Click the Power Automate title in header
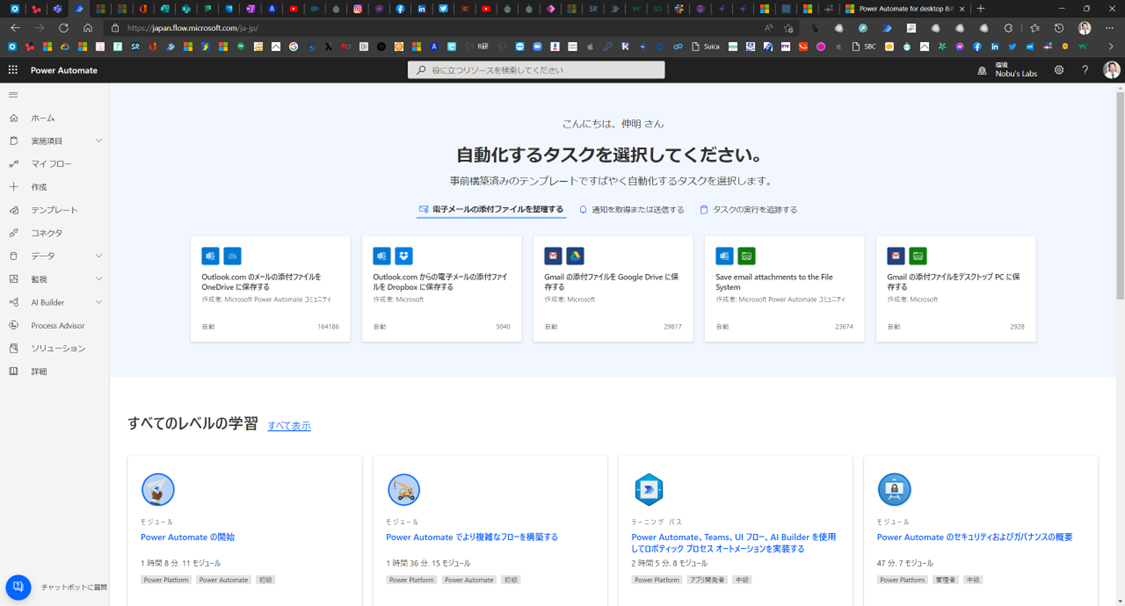1125x606 pixels. [64, 70]
